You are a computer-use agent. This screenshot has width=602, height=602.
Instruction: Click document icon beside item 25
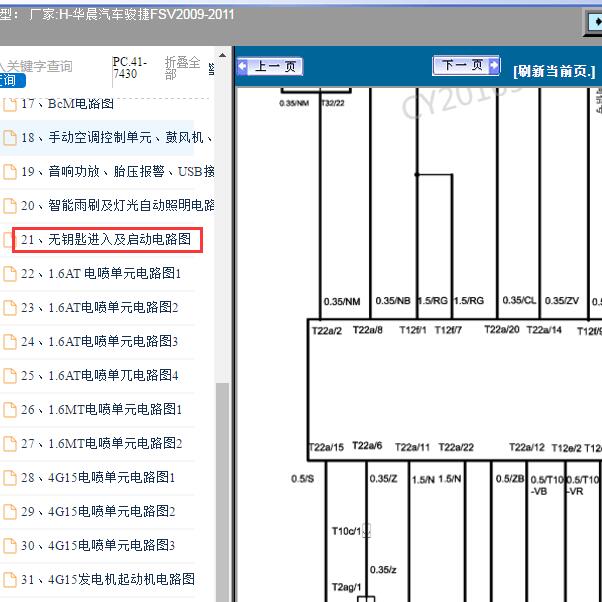tap(10, 376)
